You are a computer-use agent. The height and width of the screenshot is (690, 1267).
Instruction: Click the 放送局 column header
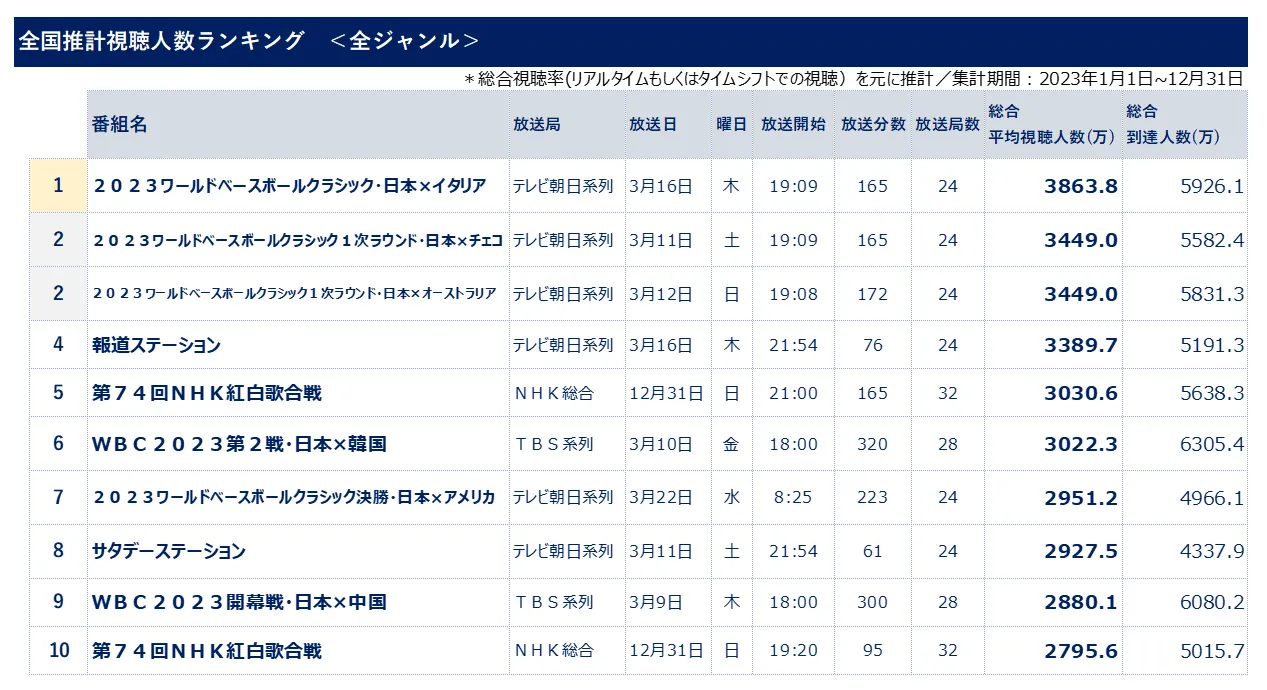(536, 125)
